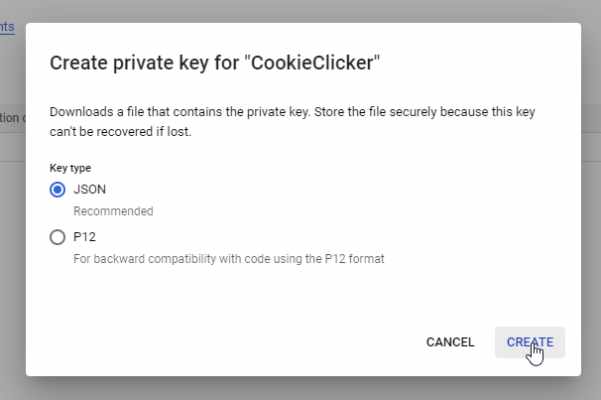Viewport: 601px width, 400px height.
Task: Click the Create private key dialog title
Action: coord(215,63)
